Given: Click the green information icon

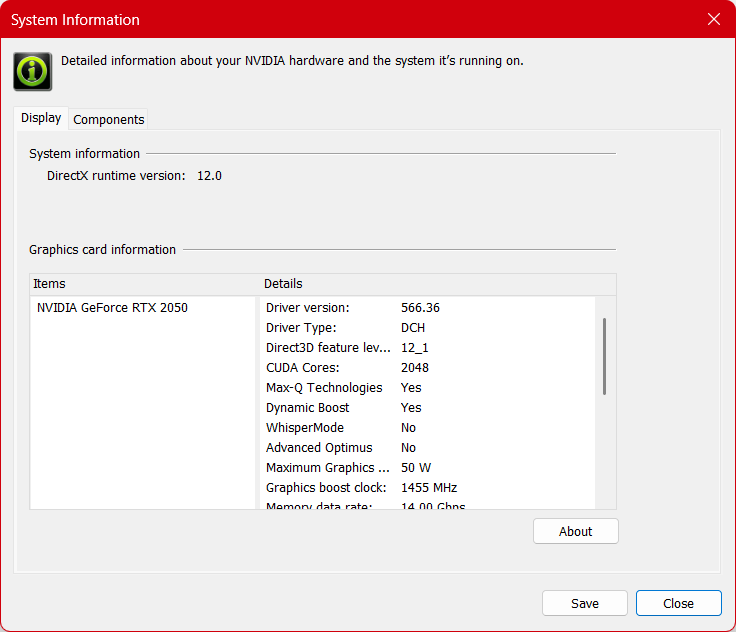Looking at the screenshot, I should pos(32,71).
